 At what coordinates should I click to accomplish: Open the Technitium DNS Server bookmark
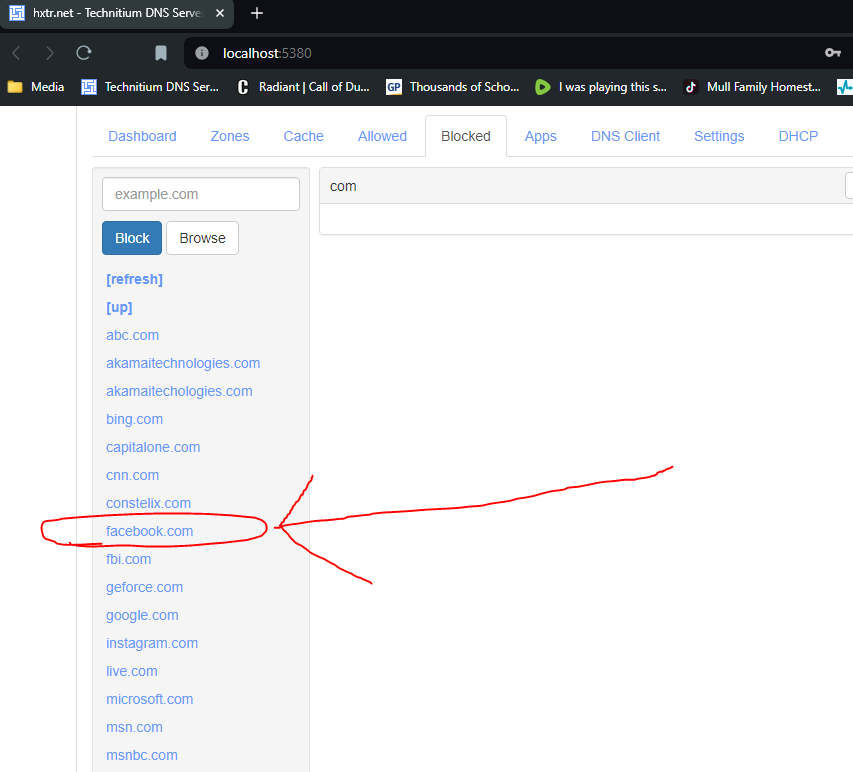coord(150,87)
